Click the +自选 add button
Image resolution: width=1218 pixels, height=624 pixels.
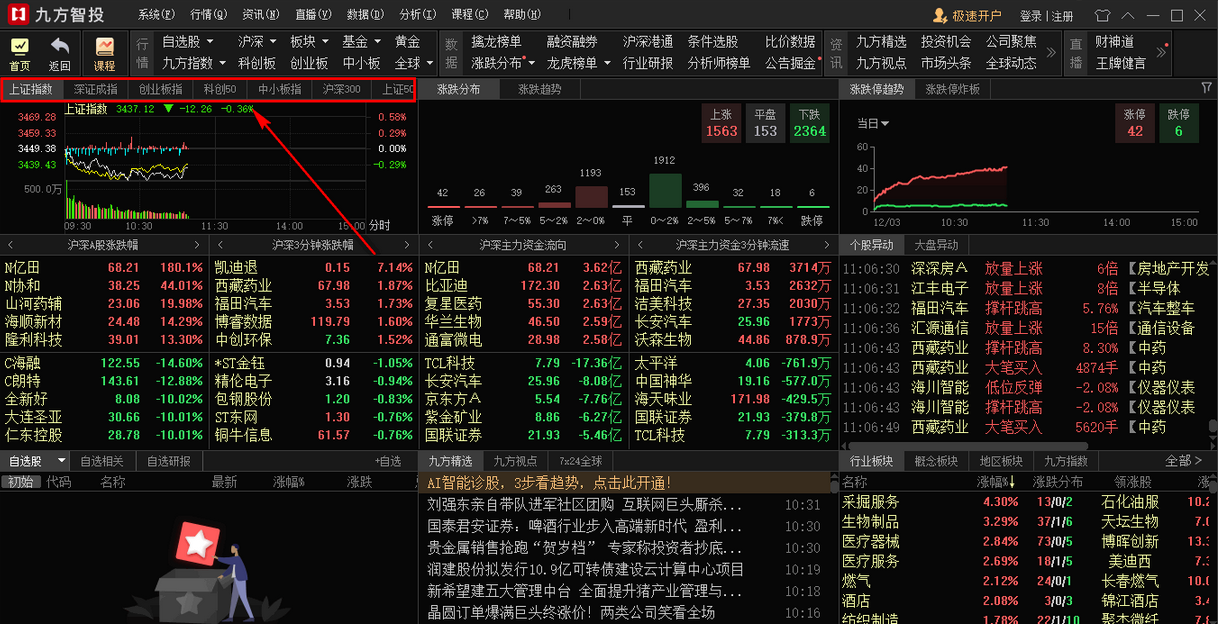pos(388,461)
